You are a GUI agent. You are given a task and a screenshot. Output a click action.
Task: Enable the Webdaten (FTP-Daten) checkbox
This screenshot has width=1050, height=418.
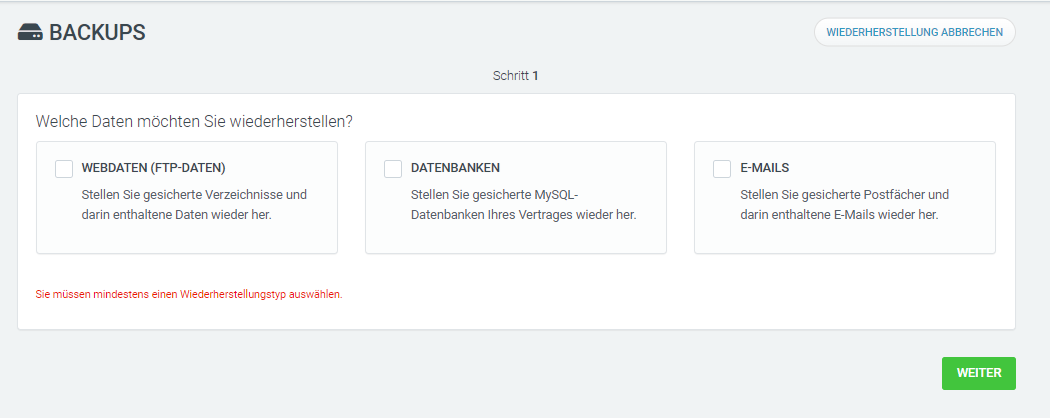[x=64, y=169]
